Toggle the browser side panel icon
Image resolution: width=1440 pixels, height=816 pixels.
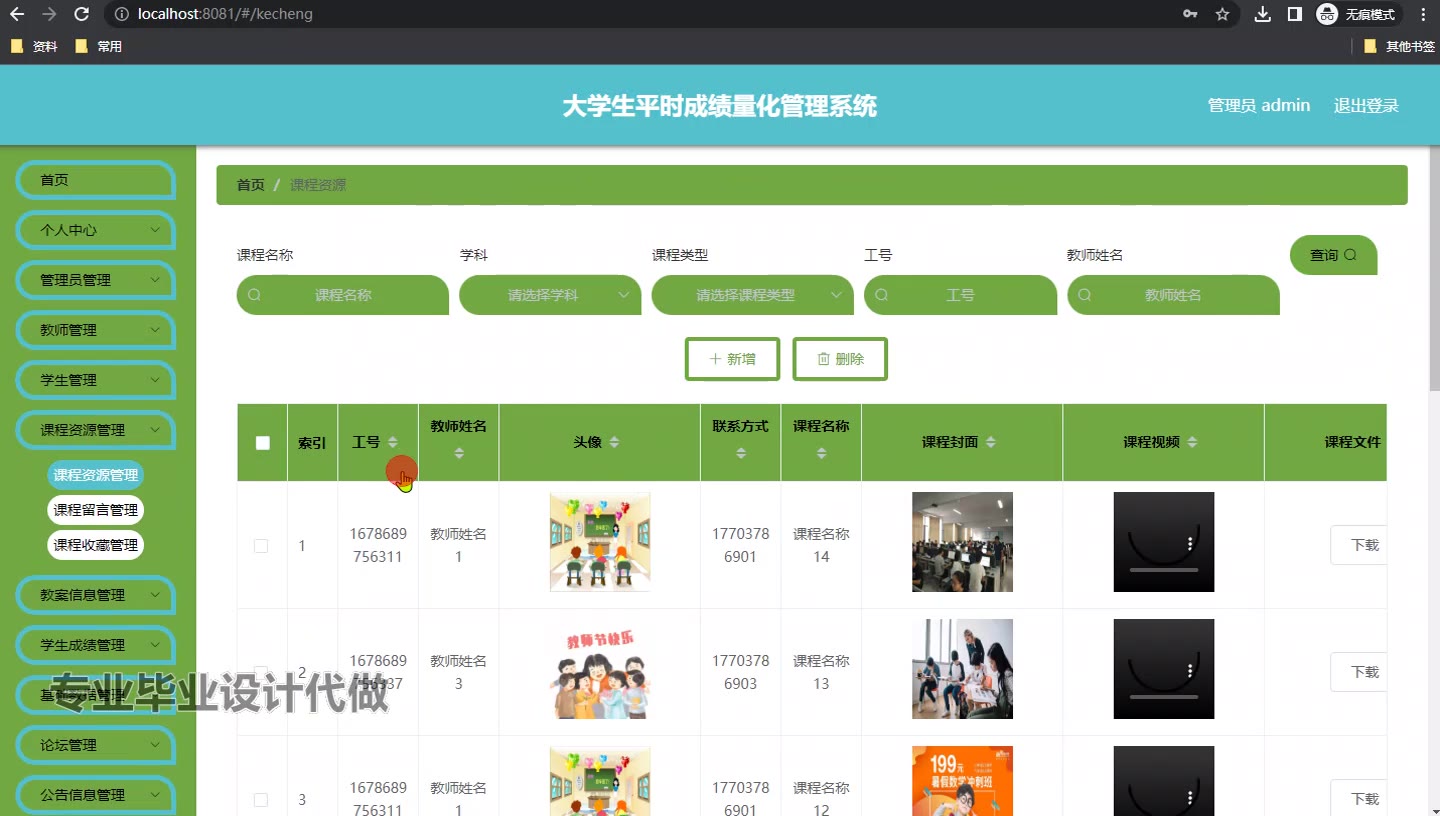pyautogui.click(x=1294, y=14)
